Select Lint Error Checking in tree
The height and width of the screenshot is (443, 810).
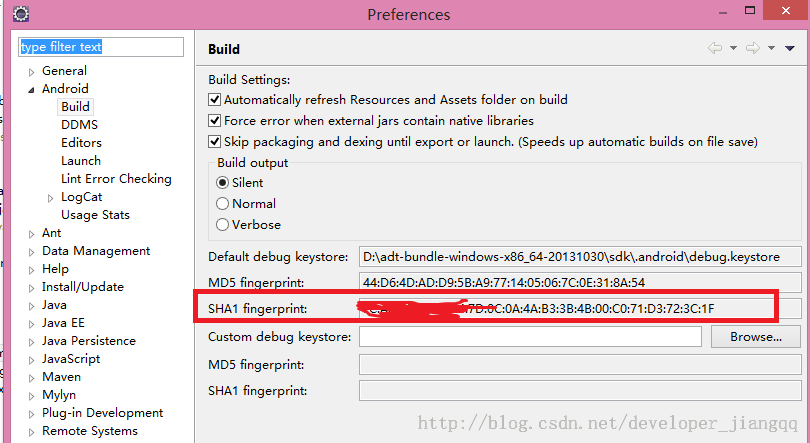(x=116, y=179)
